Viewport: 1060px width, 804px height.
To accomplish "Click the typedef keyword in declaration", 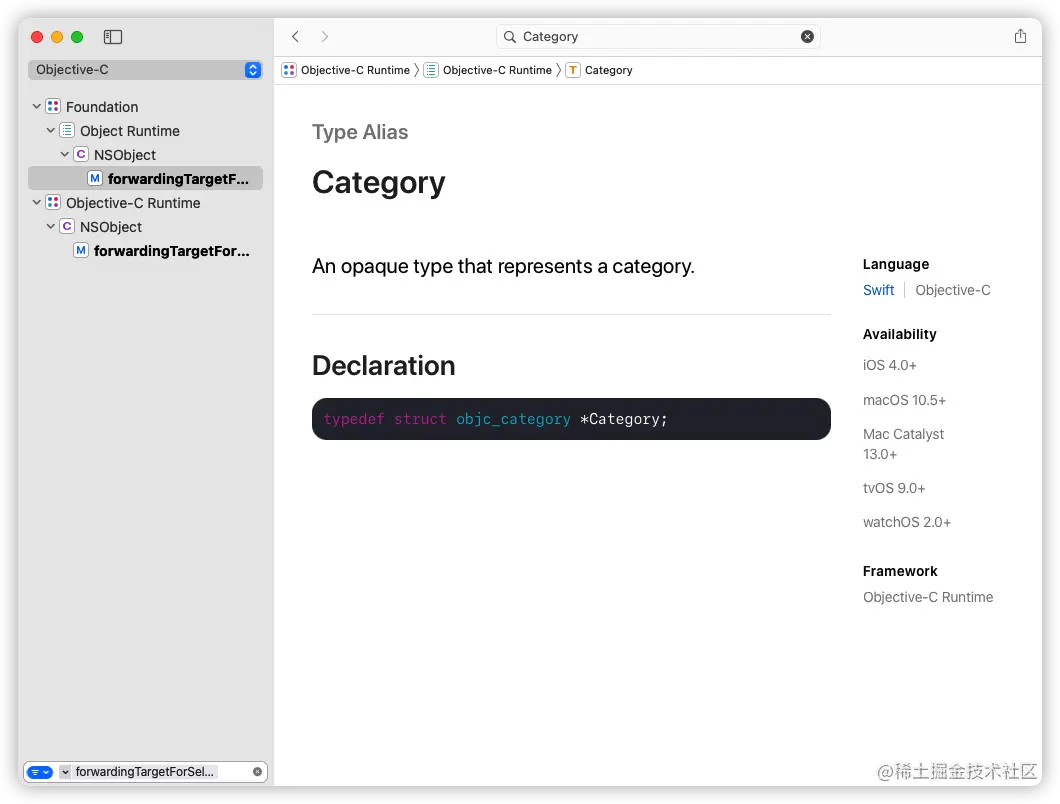I will (x=354, y=419).
